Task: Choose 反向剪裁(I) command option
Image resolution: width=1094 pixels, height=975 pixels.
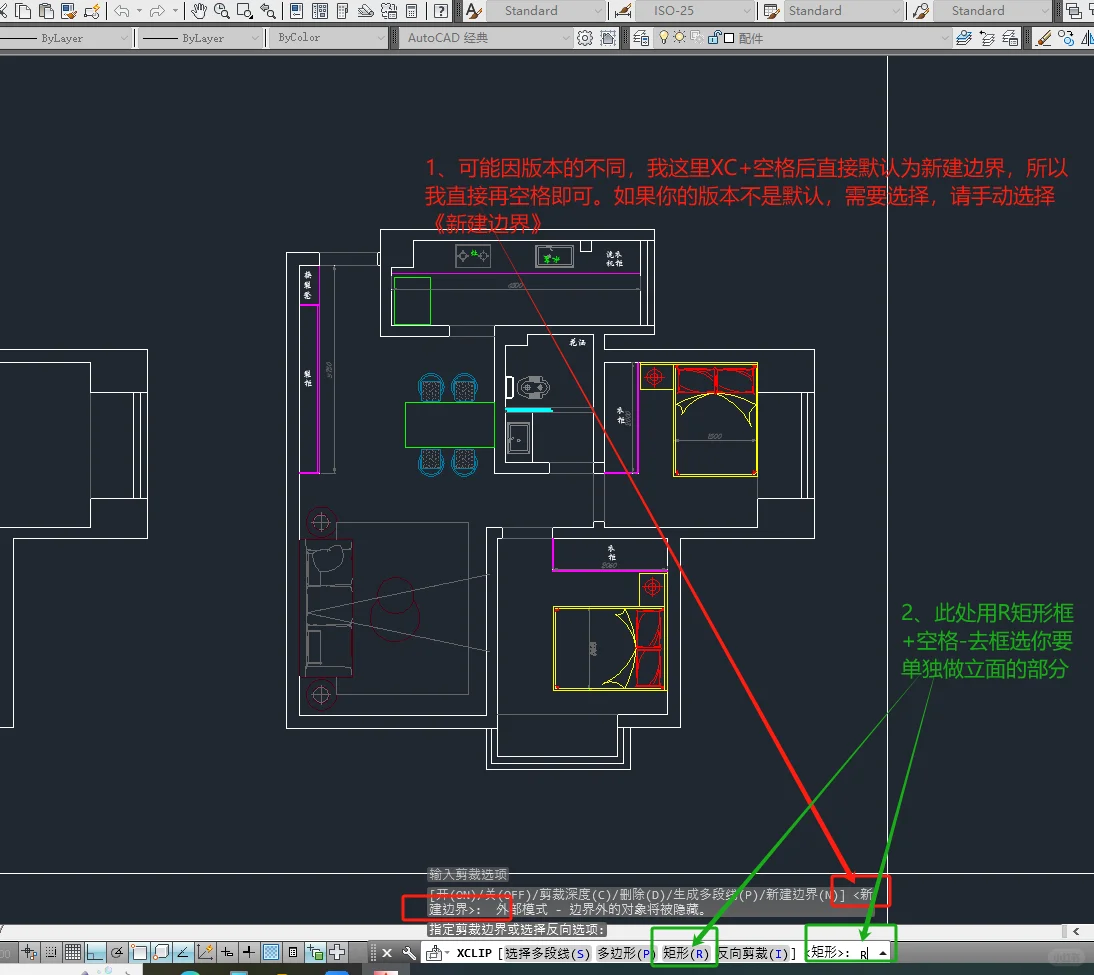Action: 753,953
